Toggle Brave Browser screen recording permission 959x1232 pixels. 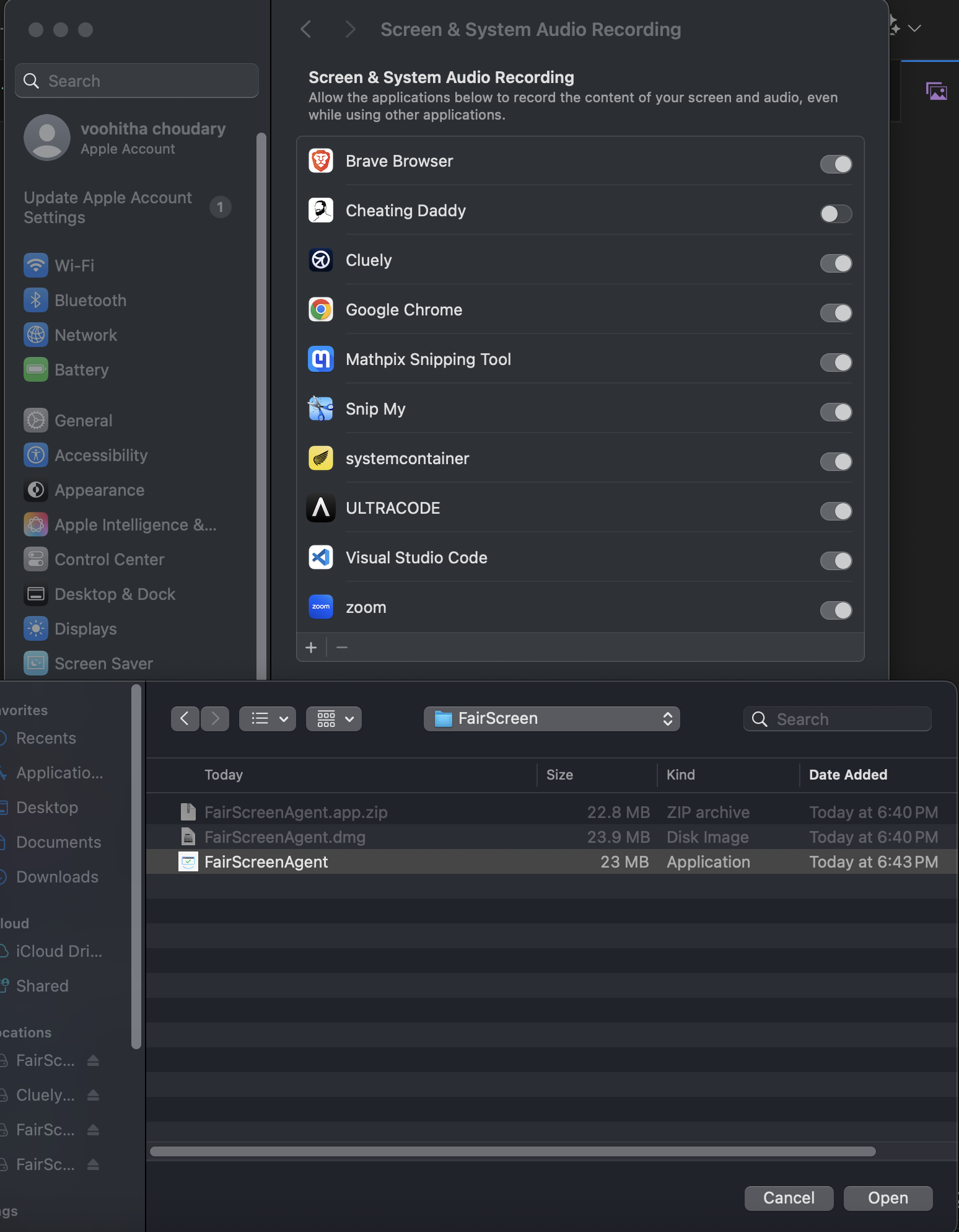tap(836, 164)
